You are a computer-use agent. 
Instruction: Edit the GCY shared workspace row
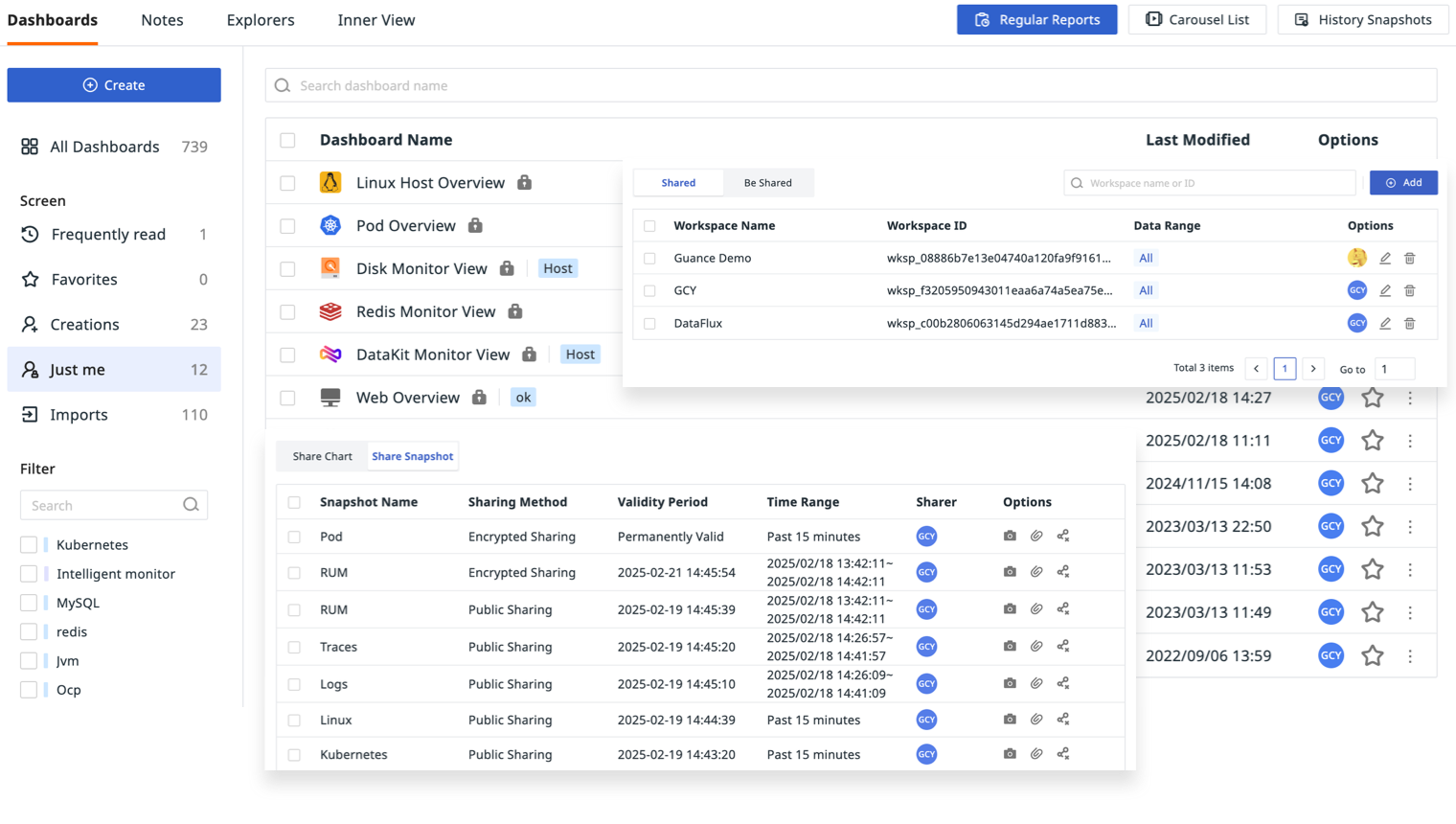(1385, 290)
